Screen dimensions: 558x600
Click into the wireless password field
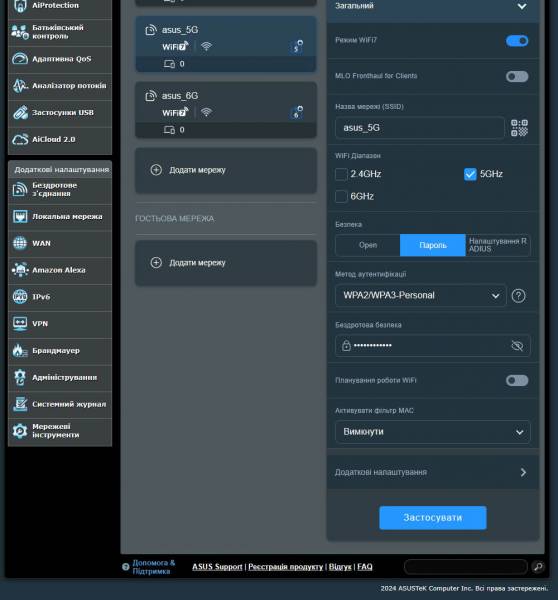coord(433,346)
